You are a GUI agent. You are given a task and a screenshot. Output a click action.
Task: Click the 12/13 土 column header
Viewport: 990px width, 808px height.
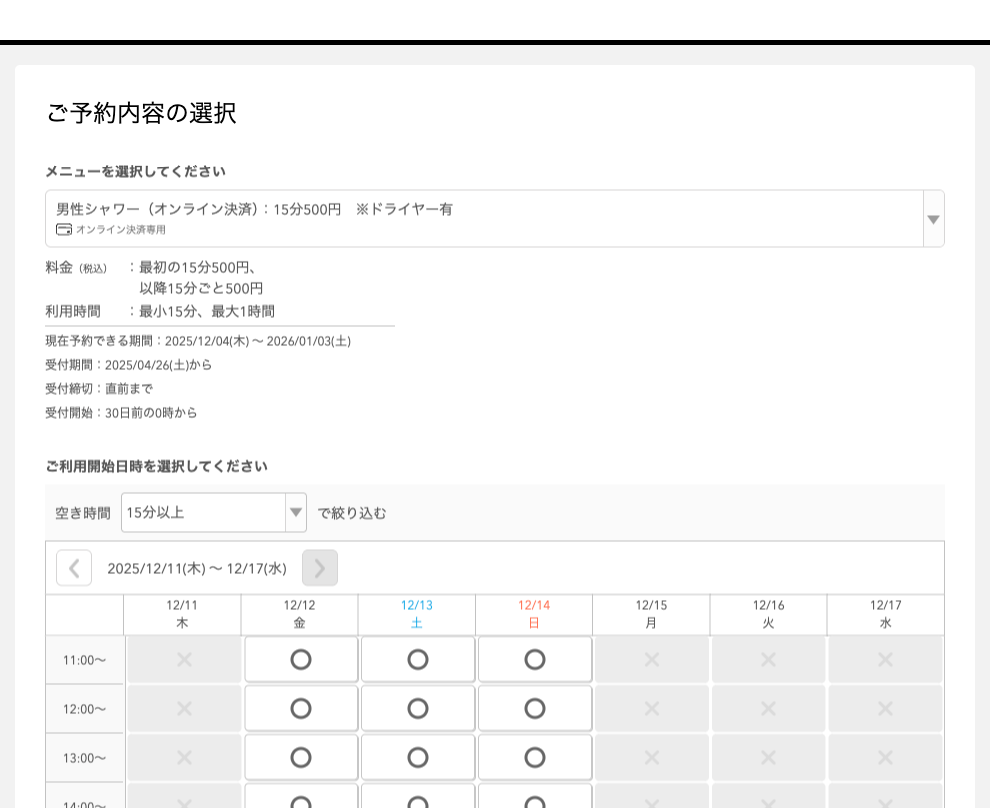417,614
